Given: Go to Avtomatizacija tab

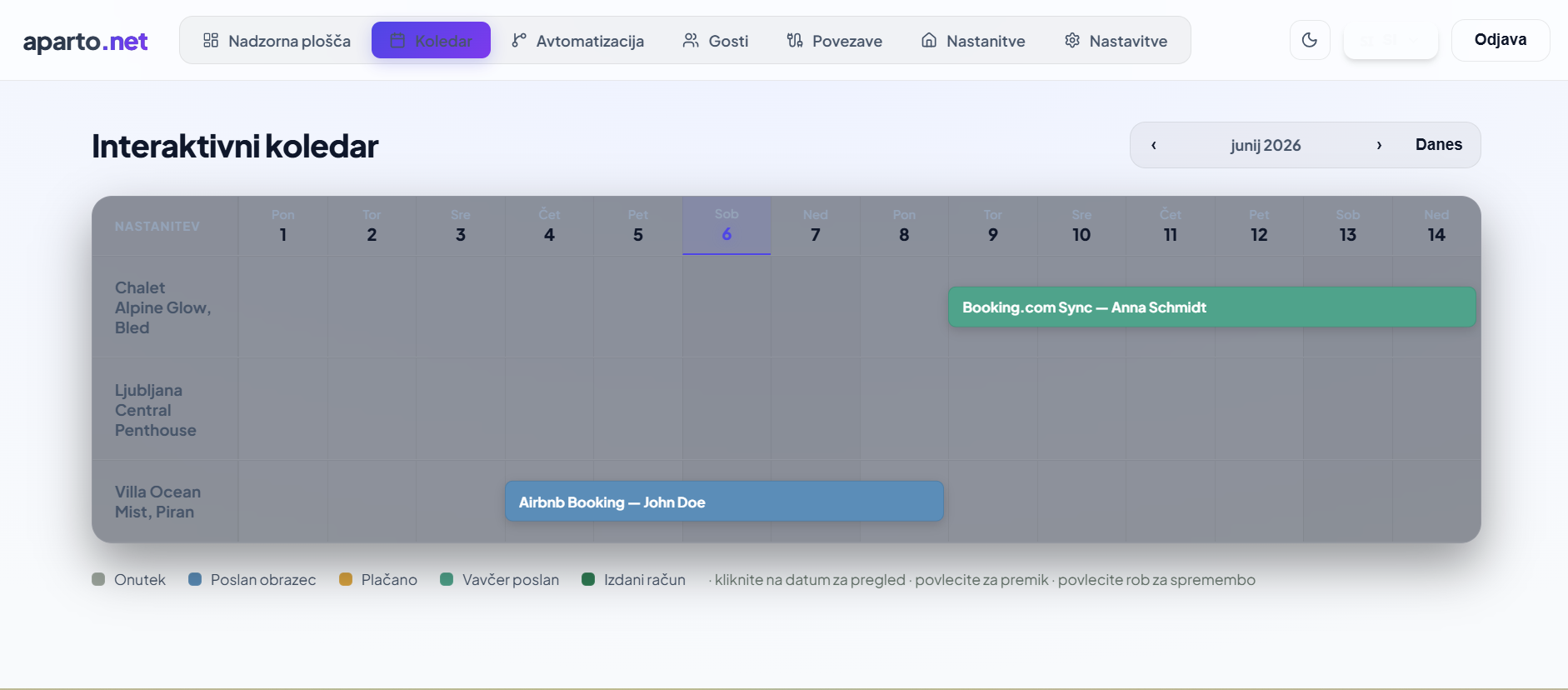Looking at the screenshot, I should pos(577,41).
